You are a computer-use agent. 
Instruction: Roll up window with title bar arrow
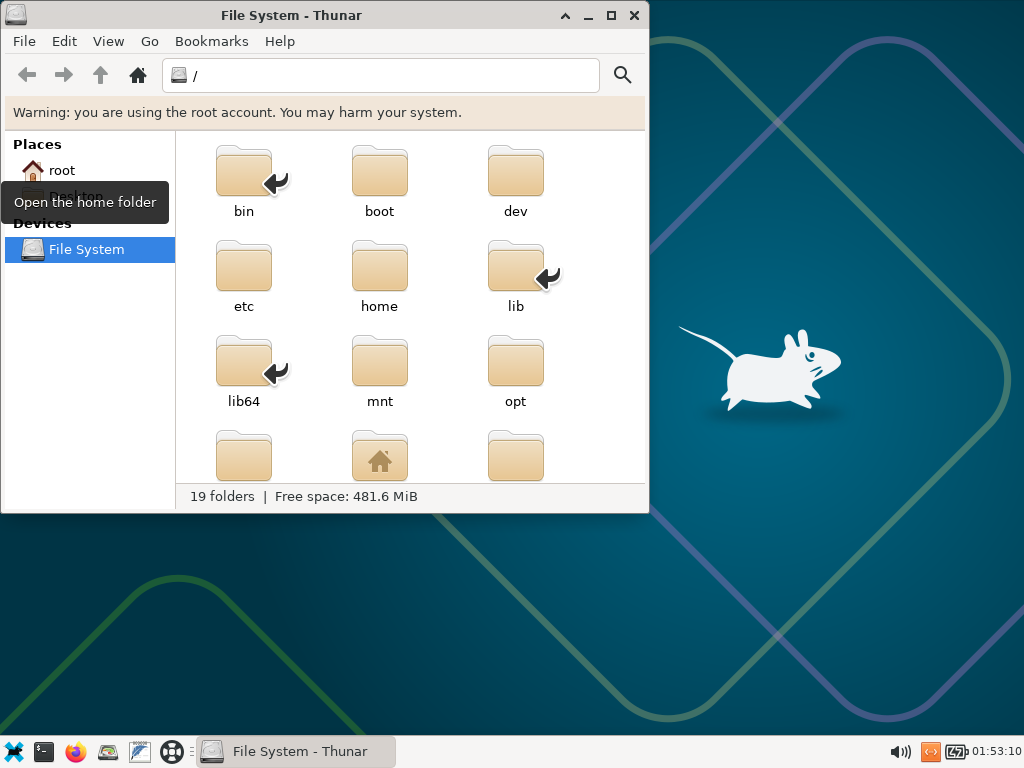566,16
